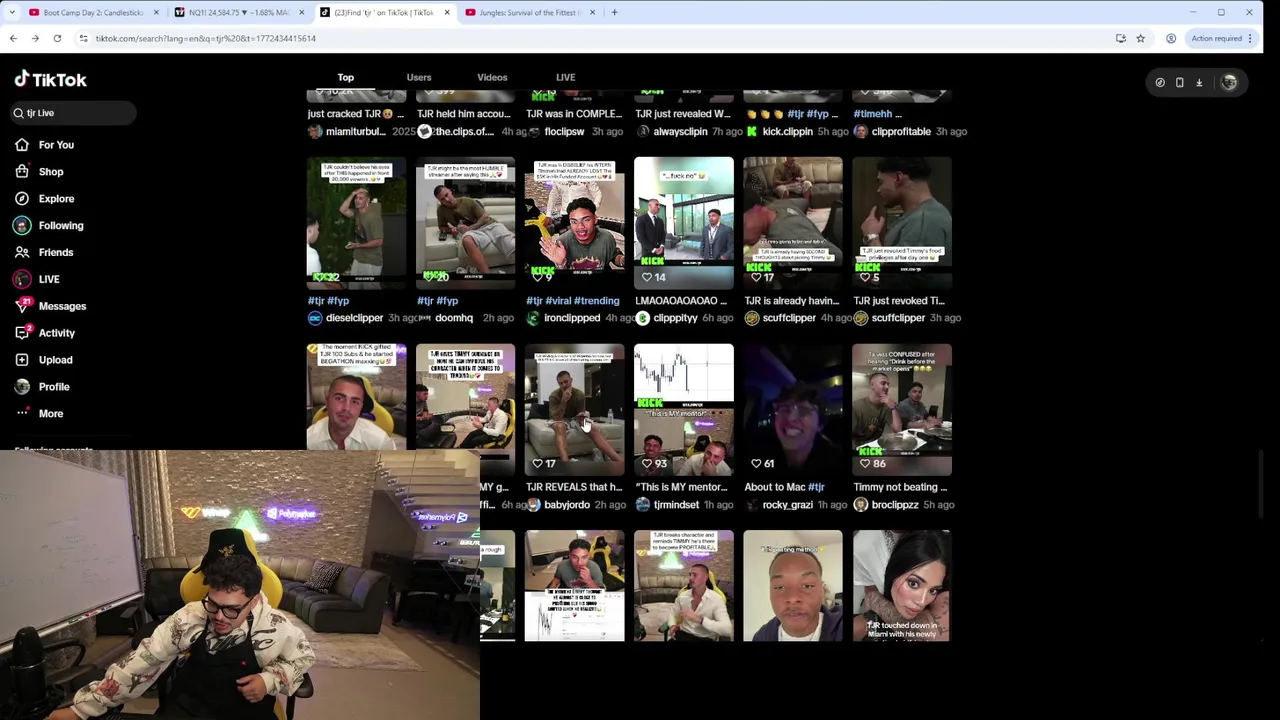Open 'TJR touched down in Miami' thumbnail
1280x720 pixels.
902,586
